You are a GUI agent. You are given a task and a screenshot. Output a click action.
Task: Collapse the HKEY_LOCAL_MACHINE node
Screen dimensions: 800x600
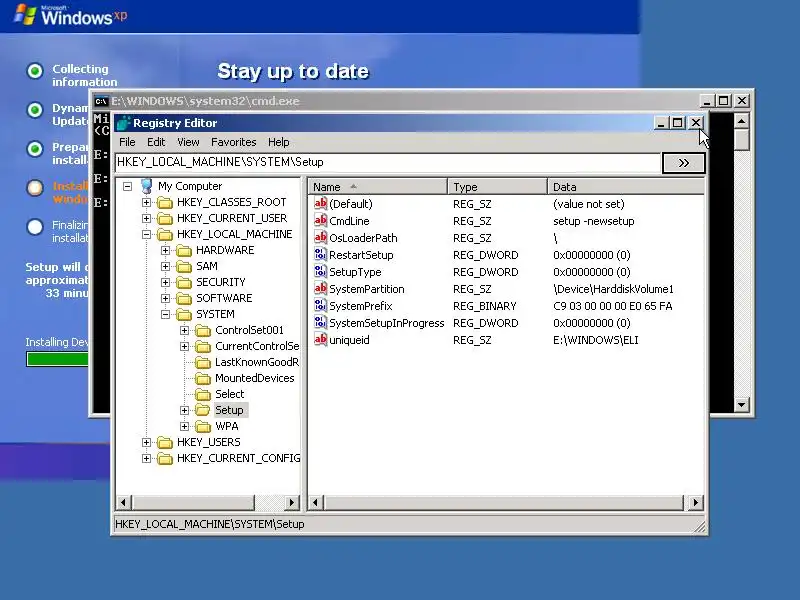tap(146, 235)
